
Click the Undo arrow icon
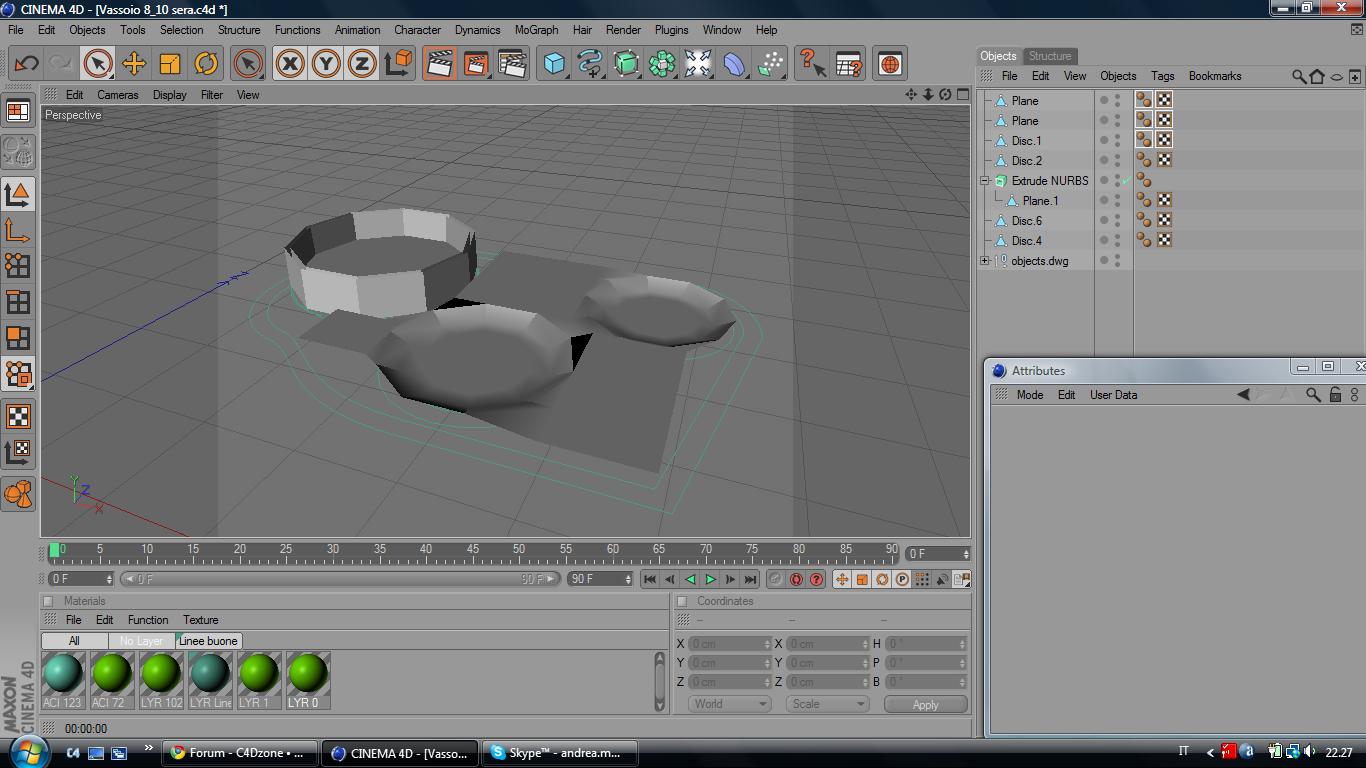click(x=26, y=64)
